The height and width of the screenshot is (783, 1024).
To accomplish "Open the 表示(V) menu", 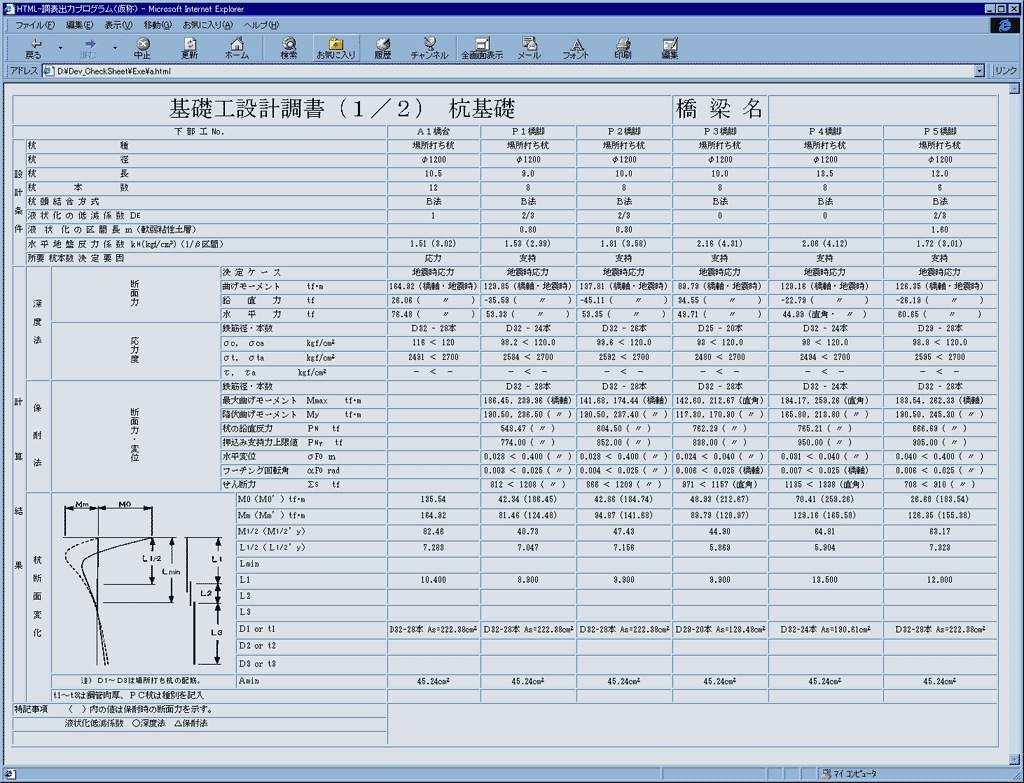I will pos(119,24).
